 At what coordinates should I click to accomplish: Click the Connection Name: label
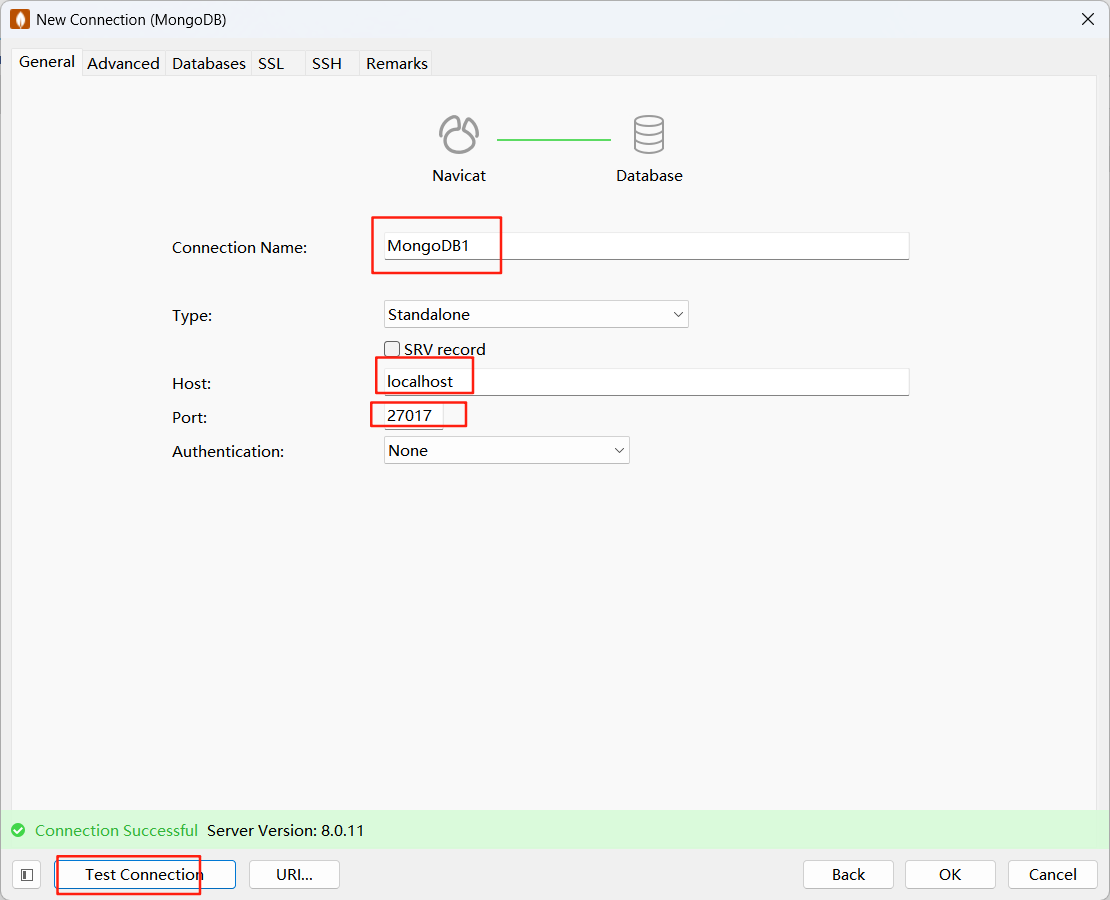(239, 247)
